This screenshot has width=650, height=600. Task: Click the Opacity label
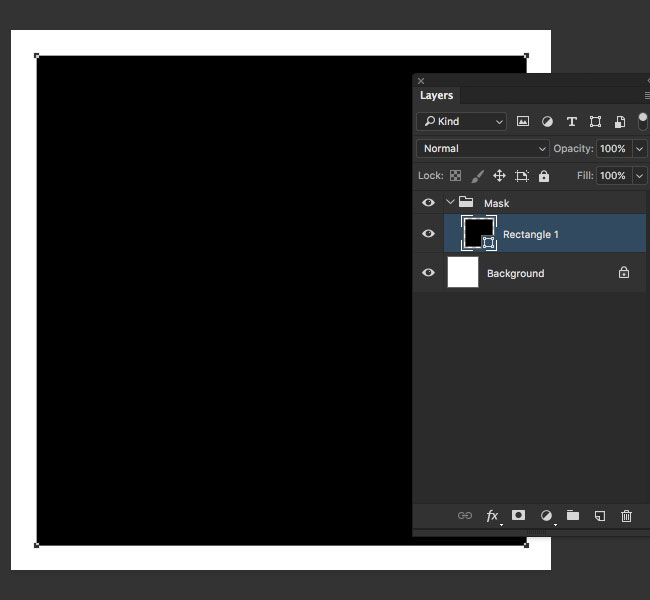[x=573, y=148]
